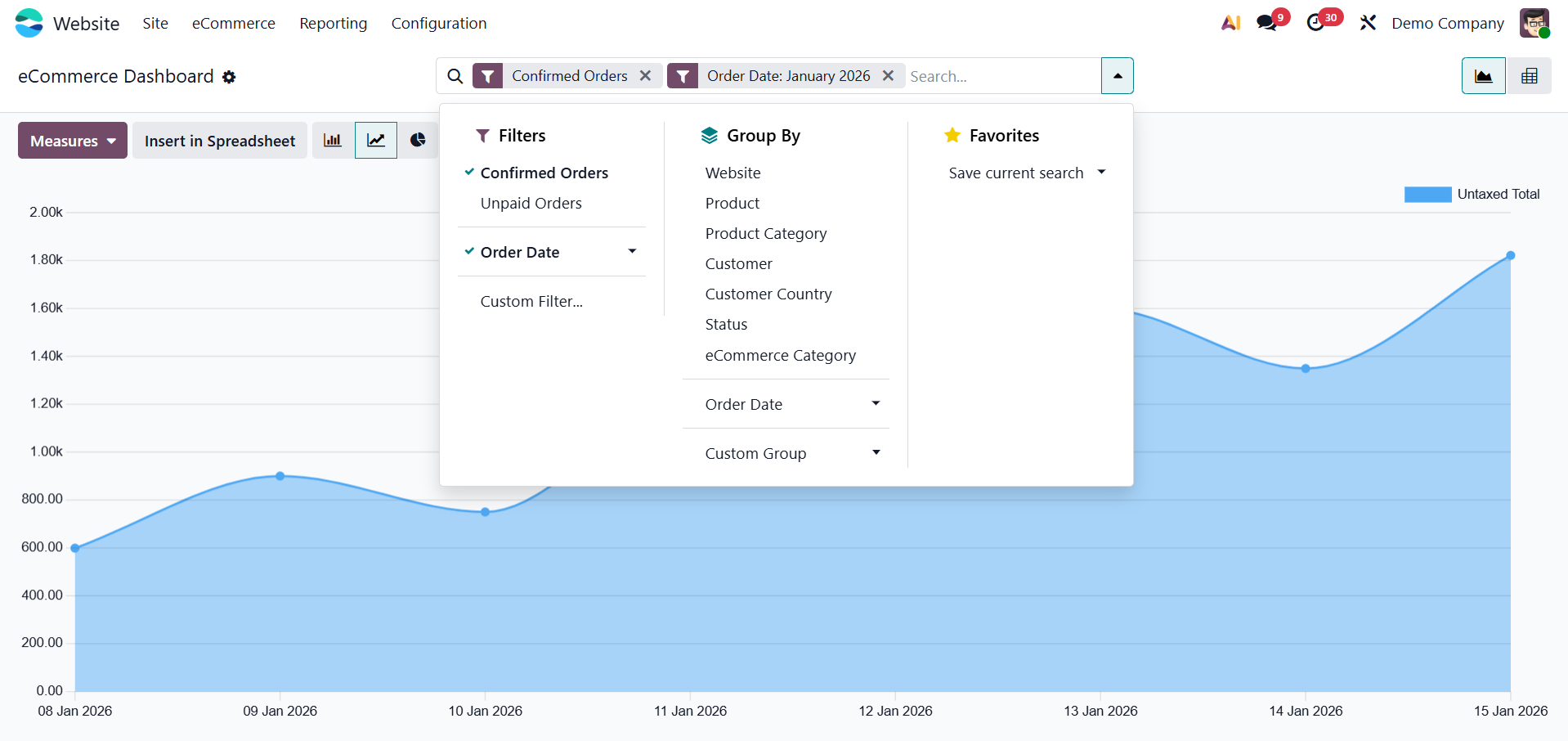The width and height of the screenshot is (1568, 741).
Task: Open the Reporting menu
Action: click(333, 23)
